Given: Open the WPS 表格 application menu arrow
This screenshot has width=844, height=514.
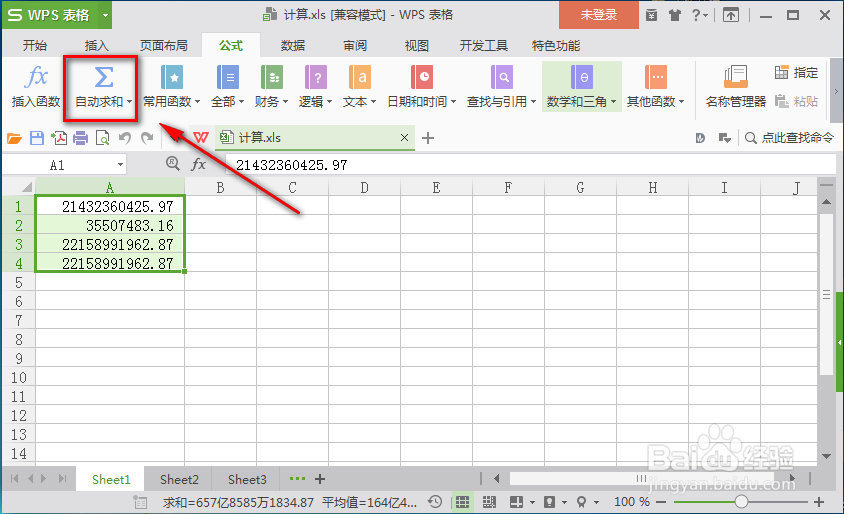Looking at the screenshot, I should [x=106, y=15].
